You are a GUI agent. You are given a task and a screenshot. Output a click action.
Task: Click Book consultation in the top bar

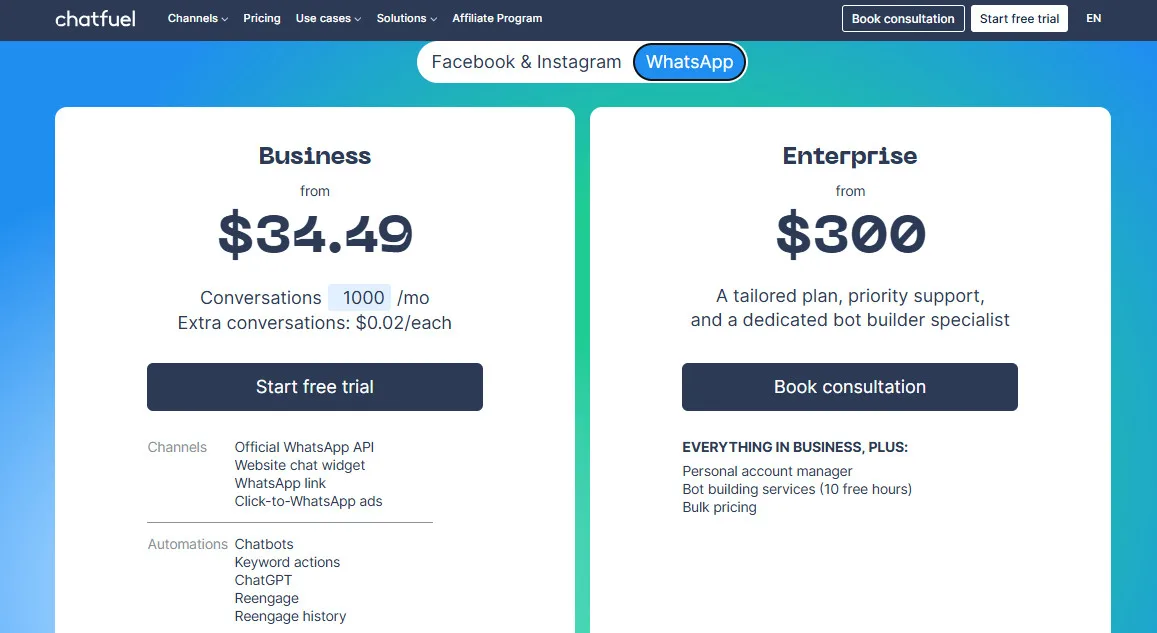pos(902,18)
